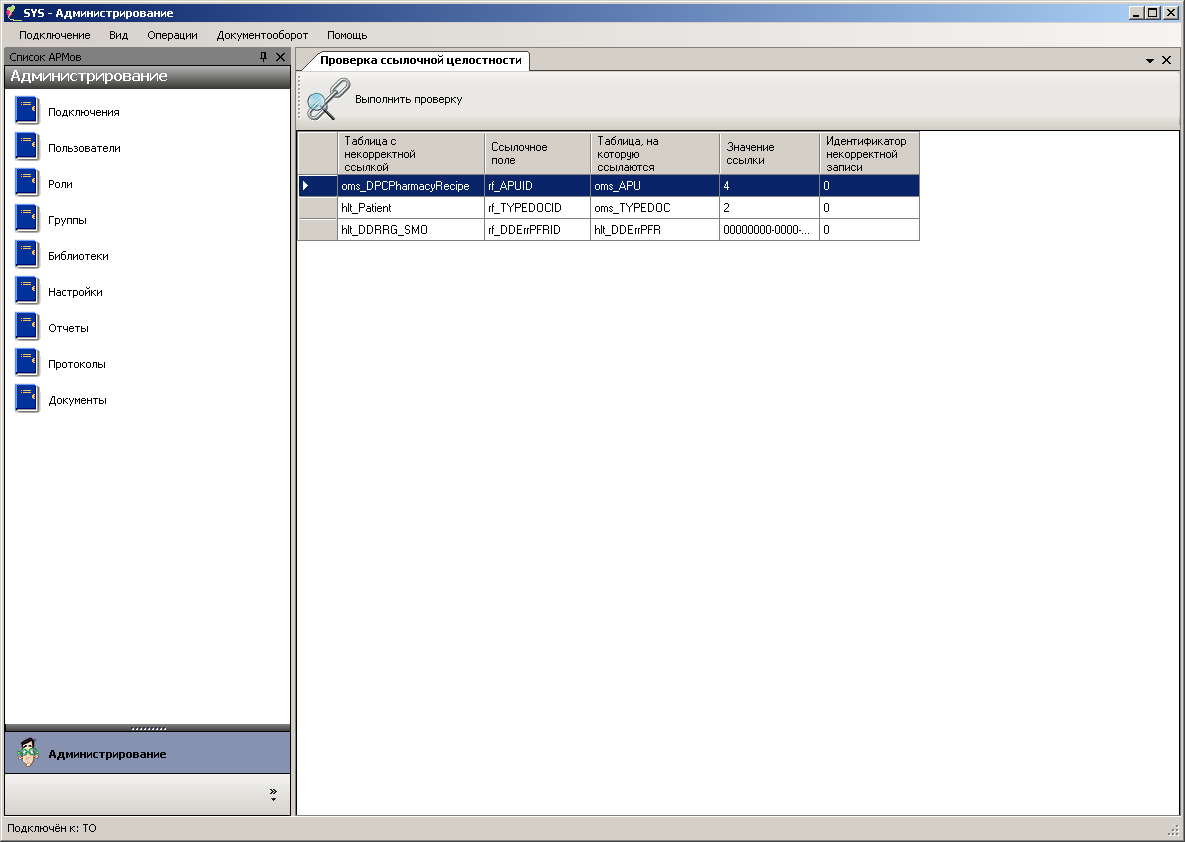Sort by Ссылочное поле column header
This screenshot has width=1185, height=842.
pyautogui.click(x=537, y=153)
